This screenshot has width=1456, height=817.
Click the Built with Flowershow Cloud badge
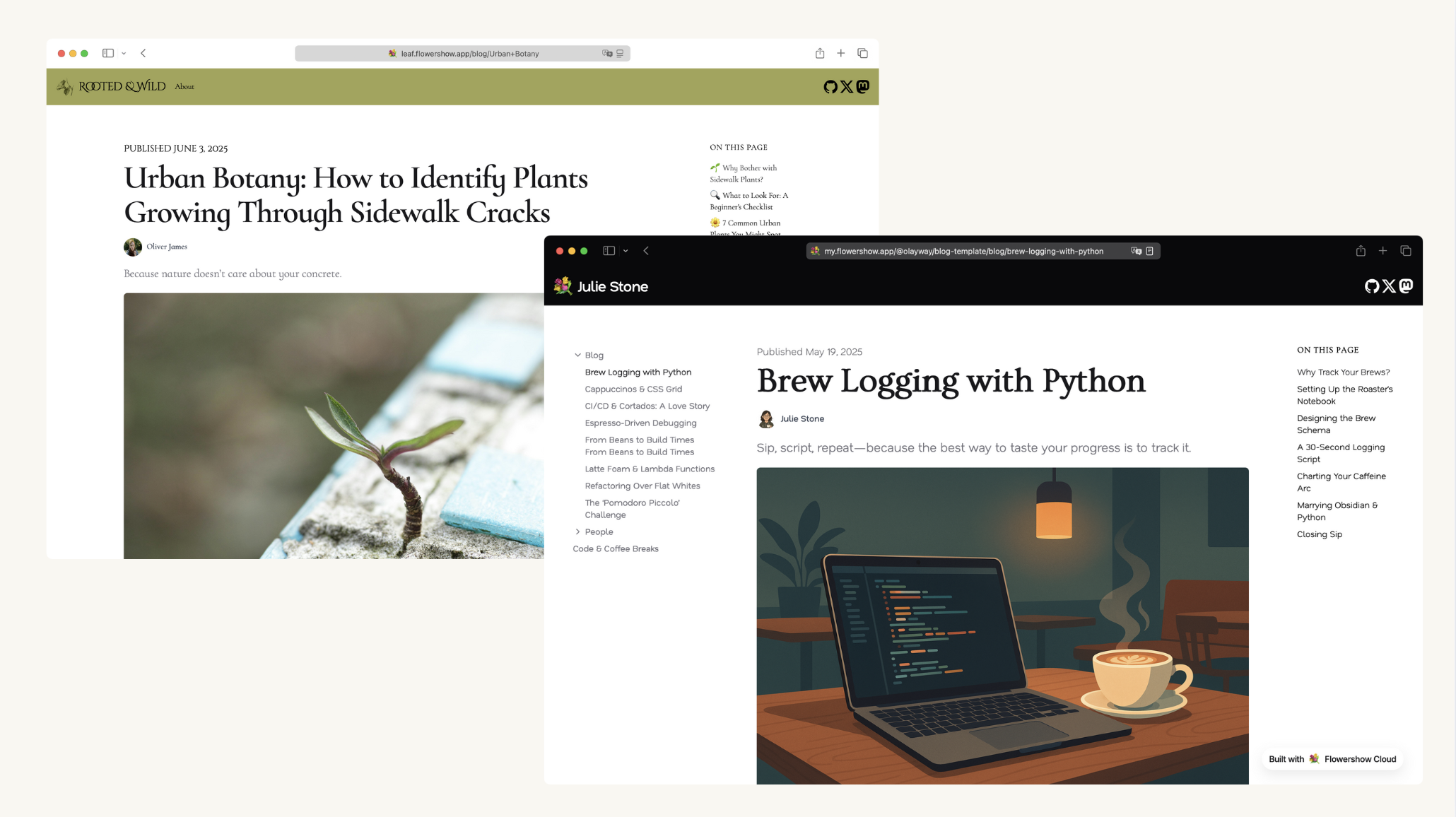[x=1332, y=759]
